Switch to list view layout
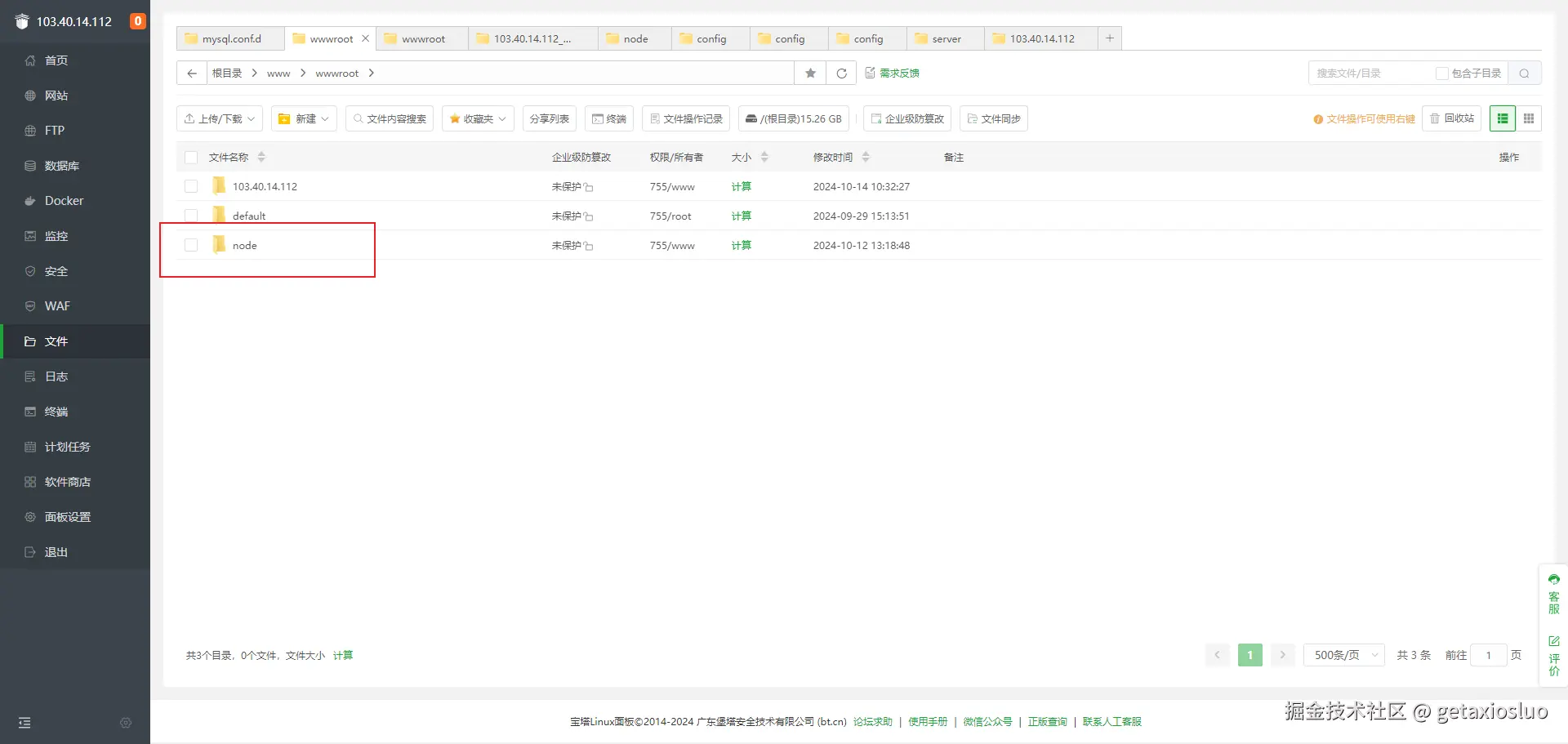This screenshot has width=1568, height=744. click(x=1503, y=118)
